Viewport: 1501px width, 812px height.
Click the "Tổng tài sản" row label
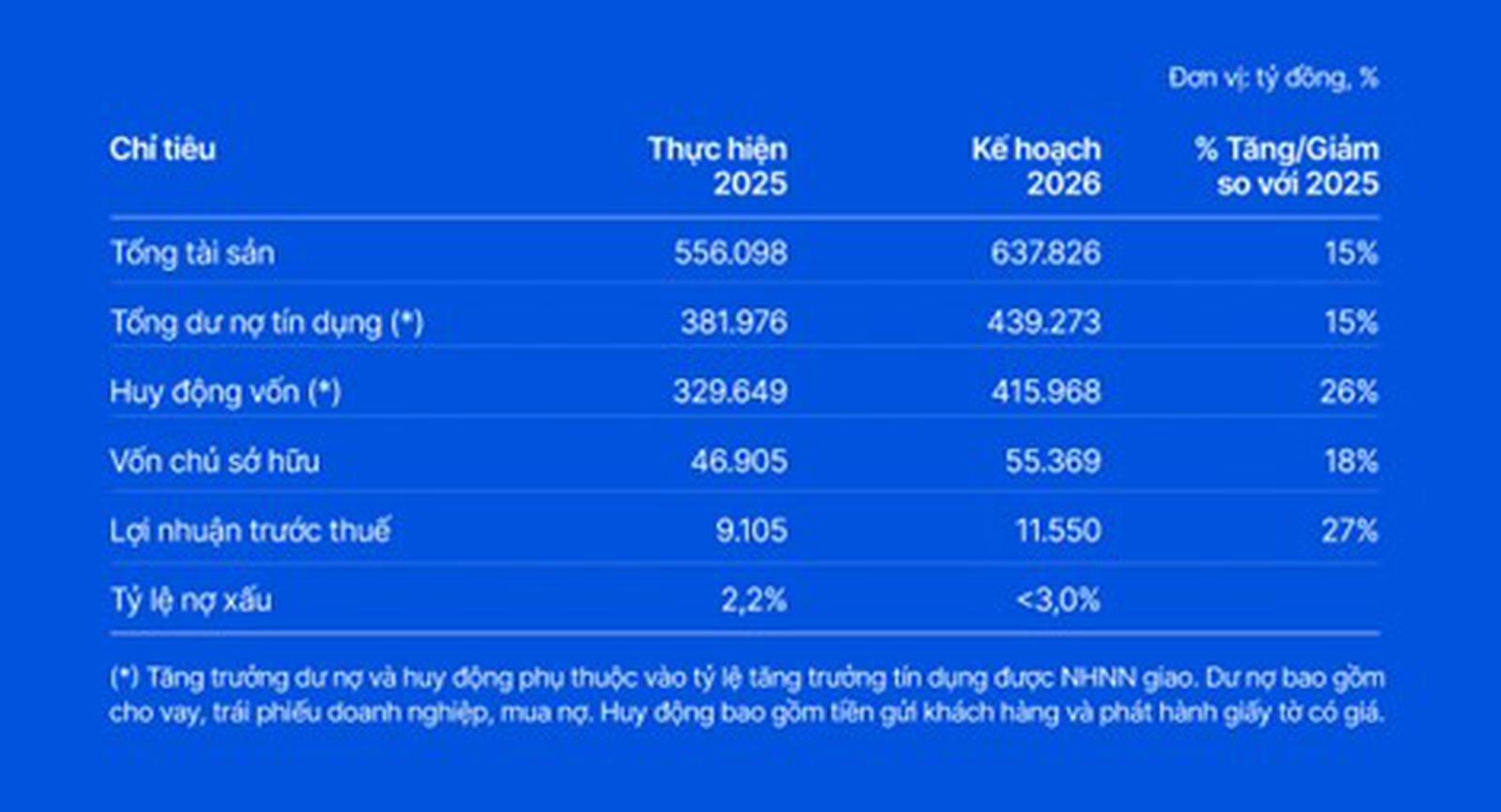tap(192, 253)
